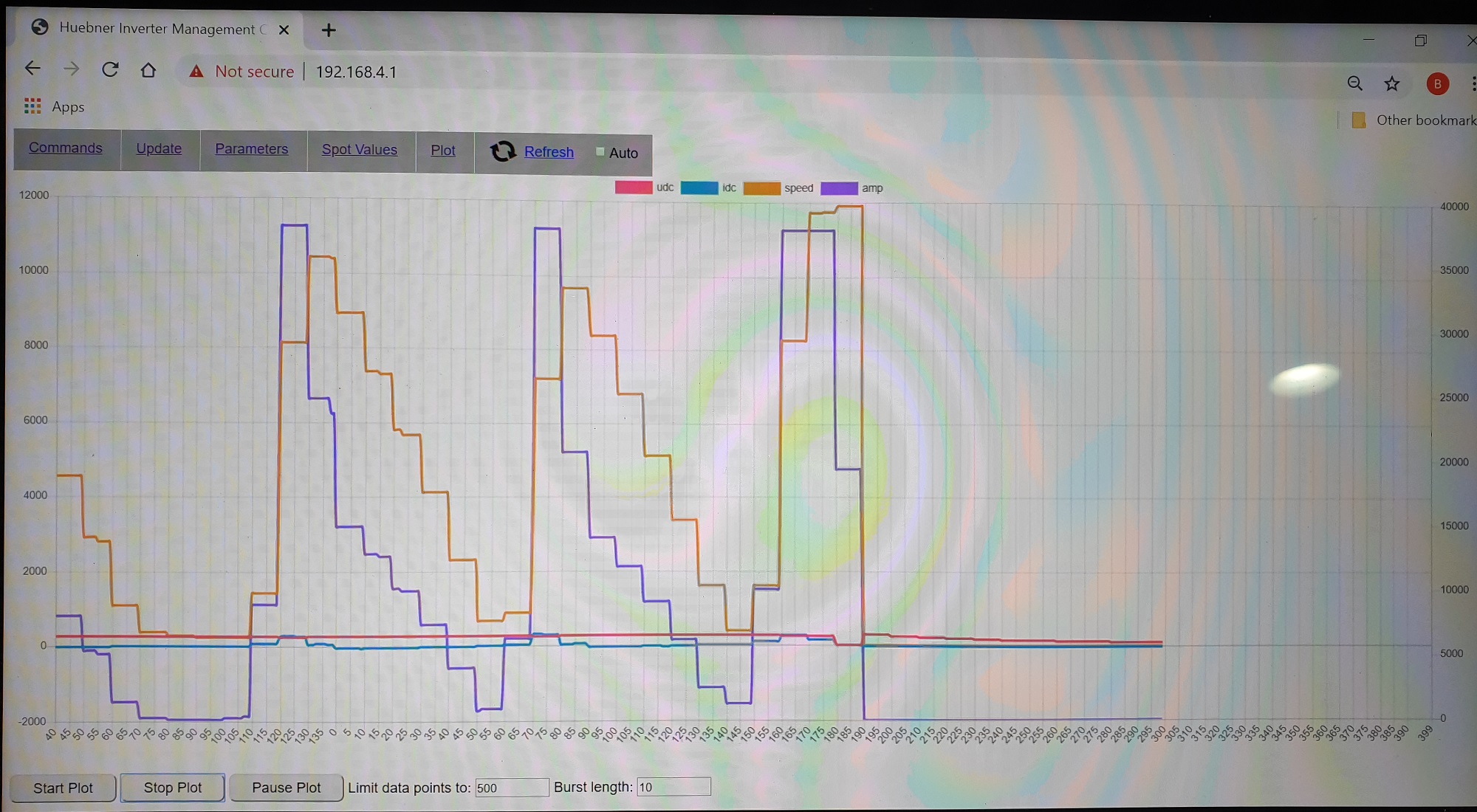Screen dimensions: 1477x812
Task: Switch to the Spot Values page
Action: pos(359,150)
